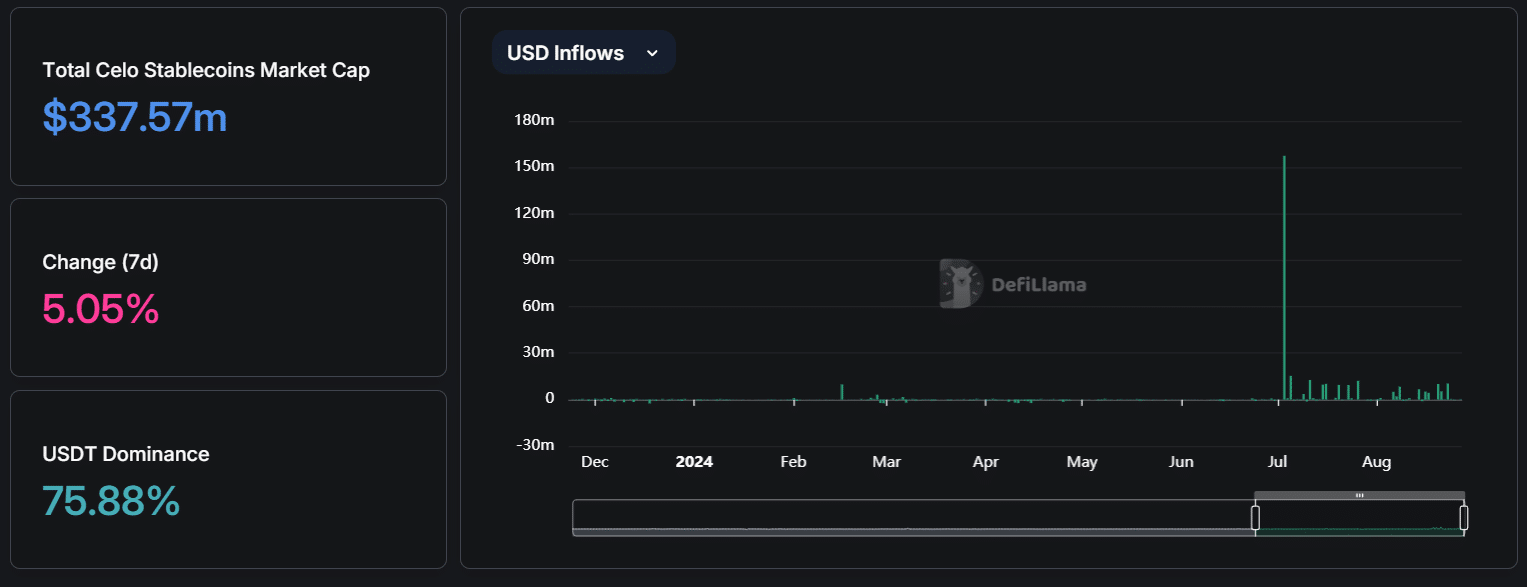Click the Total Celo Stablecoins Market Cap card
Screen dimensions: 1527x587
(228, 96)
